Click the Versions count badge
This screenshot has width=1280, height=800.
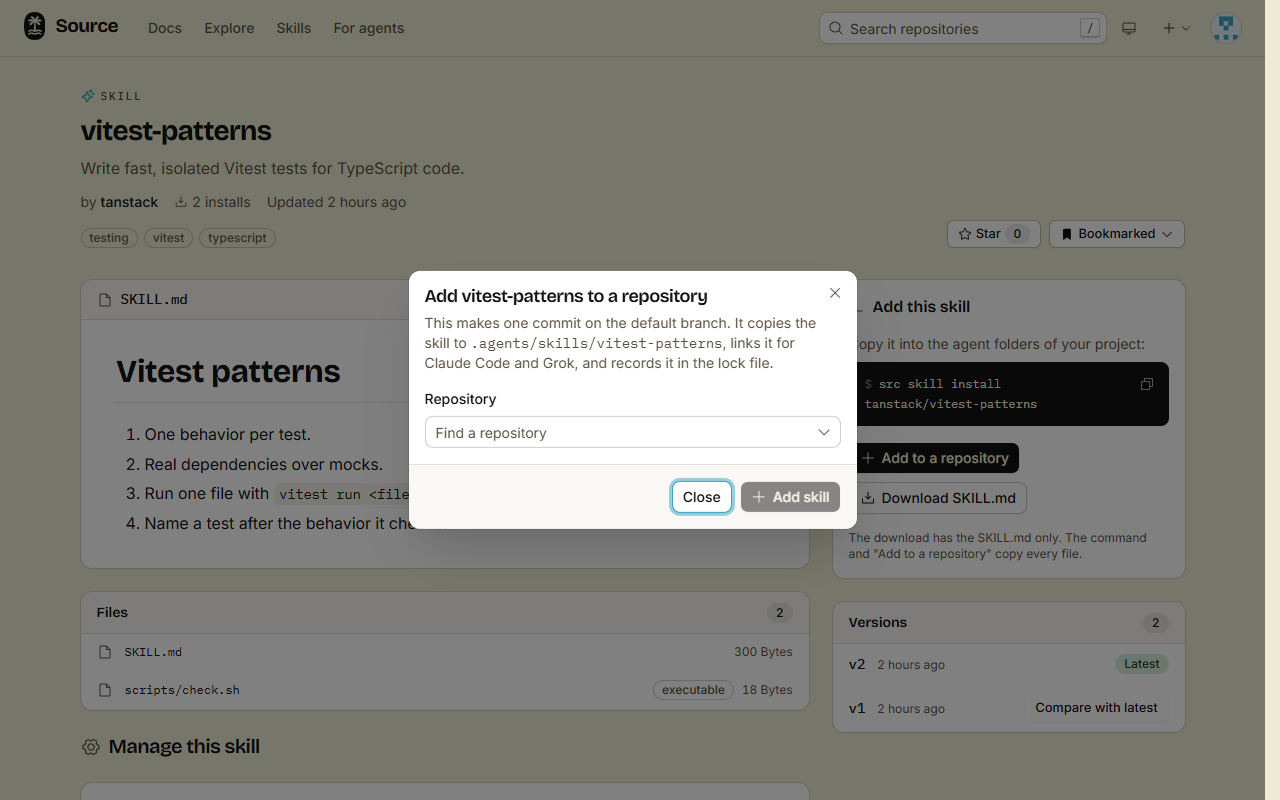1155,623
